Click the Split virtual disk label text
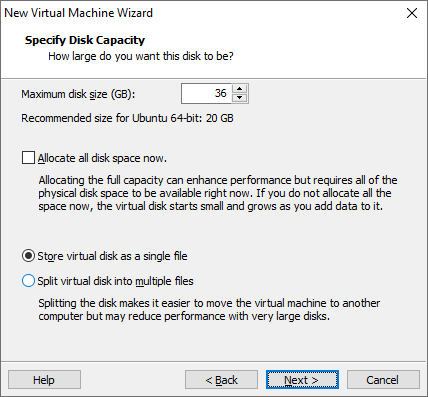428x397 pixels. [x=115, y=281]
